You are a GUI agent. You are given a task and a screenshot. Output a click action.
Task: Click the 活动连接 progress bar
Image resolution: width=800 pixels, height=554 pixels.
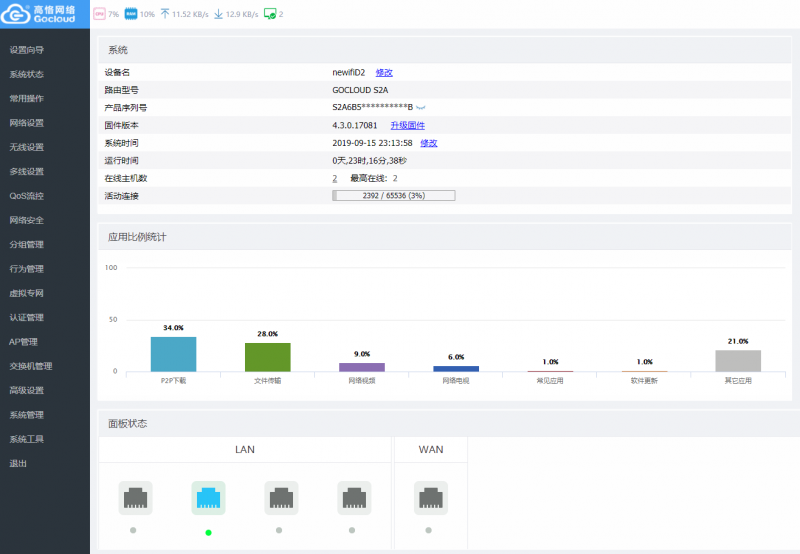393,195
